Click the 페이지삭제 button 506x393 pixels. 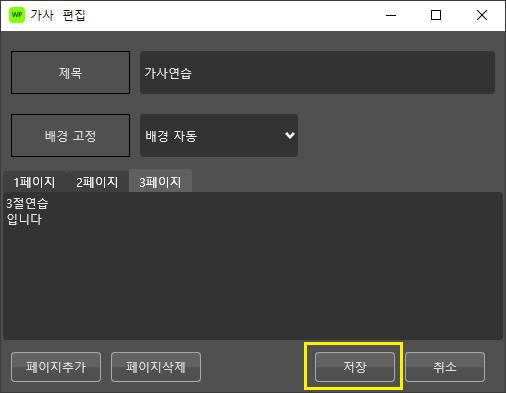(156, 367)
